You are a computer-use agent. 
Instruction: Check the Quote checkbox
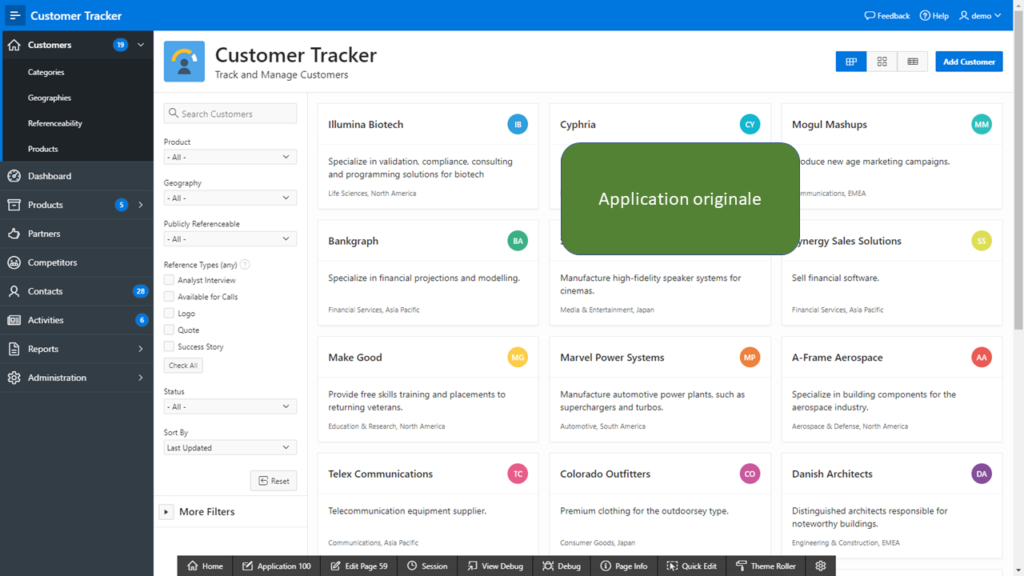pyautogui.click(x=169, y=330)
